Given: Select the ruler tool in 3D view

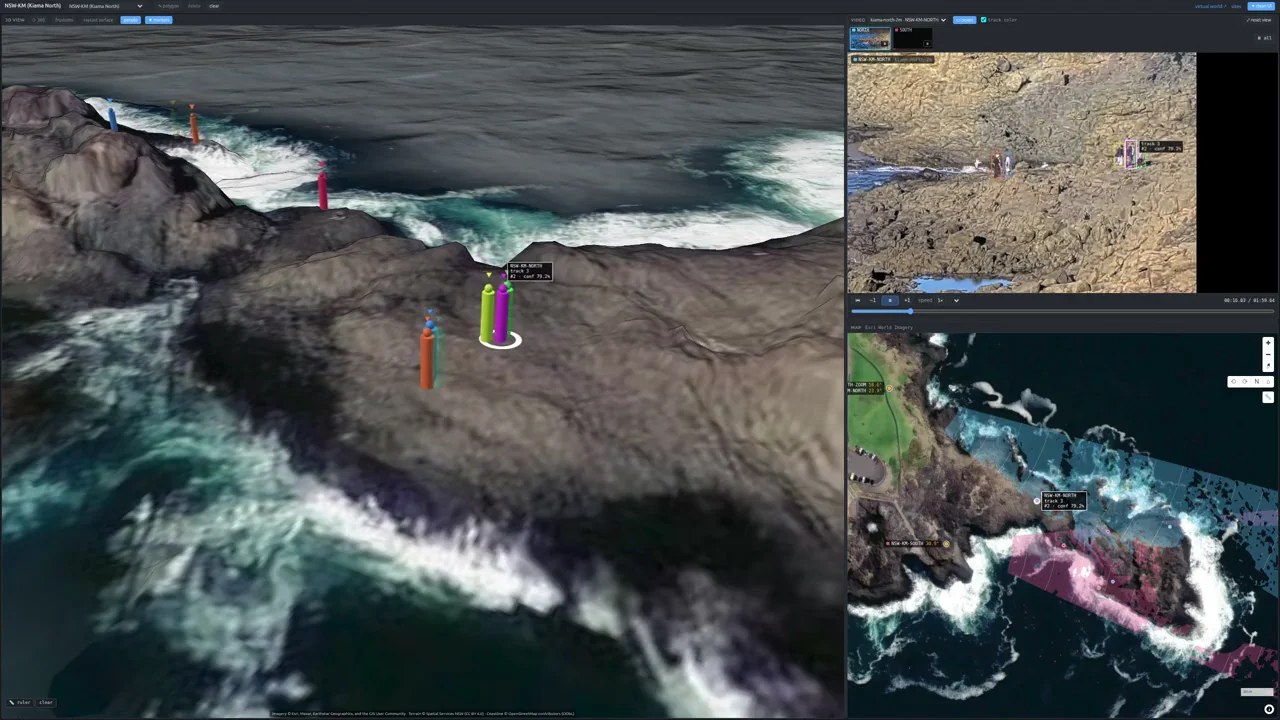Looking at the screenshot, I should [19, 702].
